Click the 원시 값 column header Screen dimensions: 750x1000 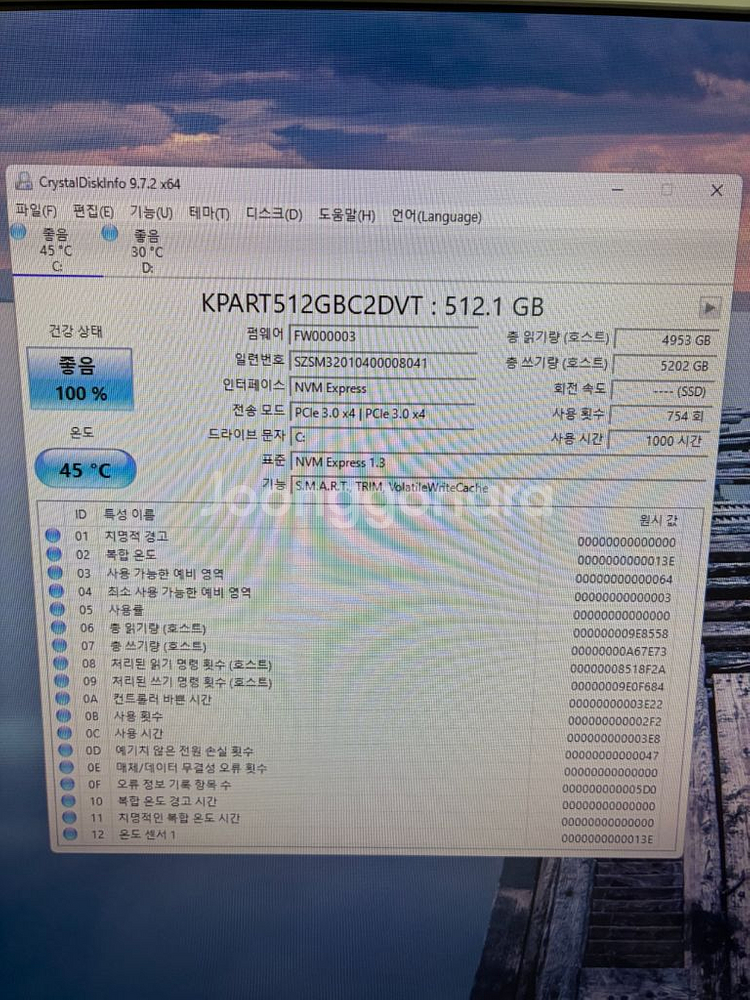[x=657, y=520]
